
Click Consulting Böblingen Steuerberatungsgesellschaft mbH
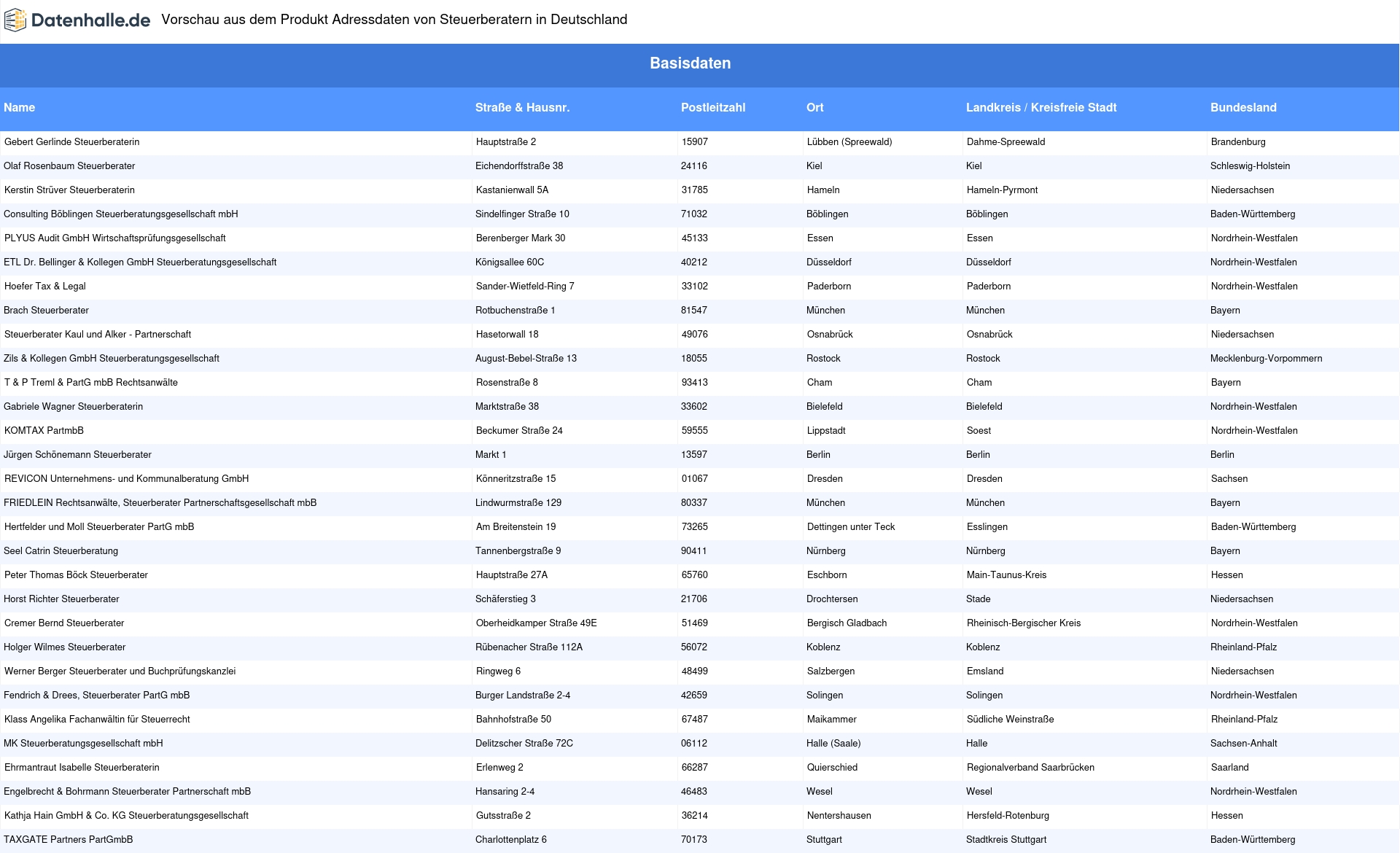click(x=121, y=214)
